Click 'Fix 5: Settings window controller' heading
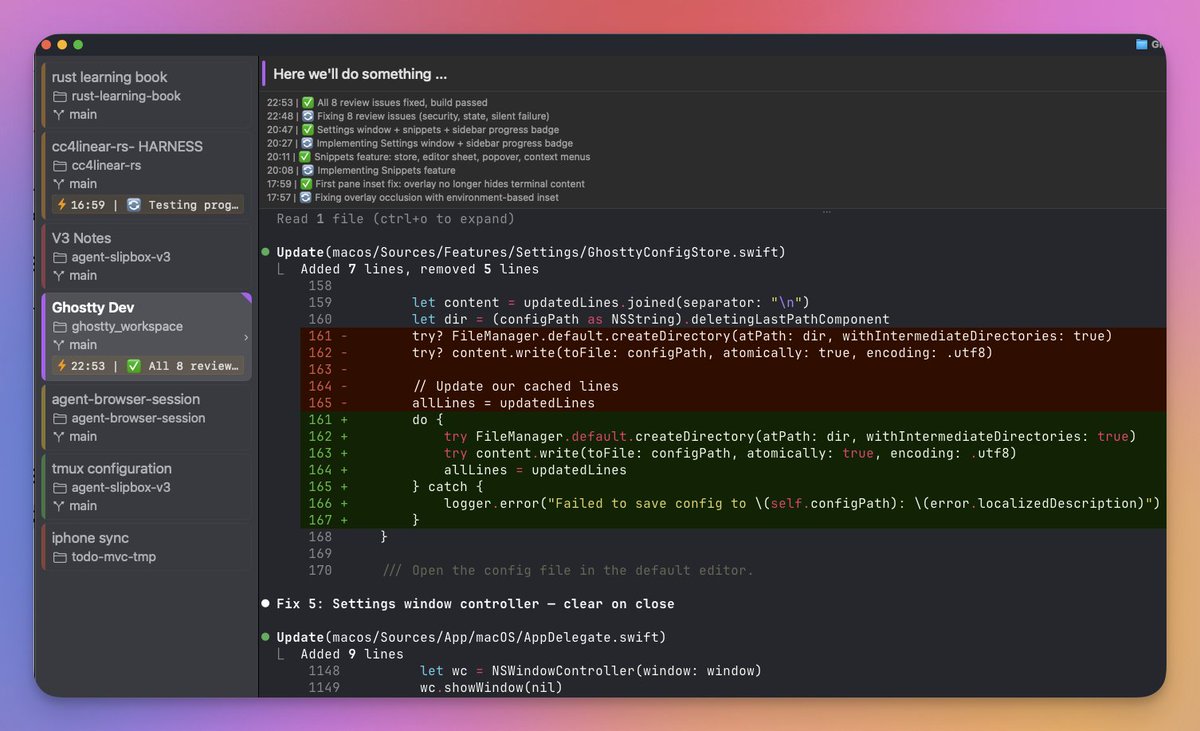The width and height of the screenshot is (1200, 731). point(476,604)
